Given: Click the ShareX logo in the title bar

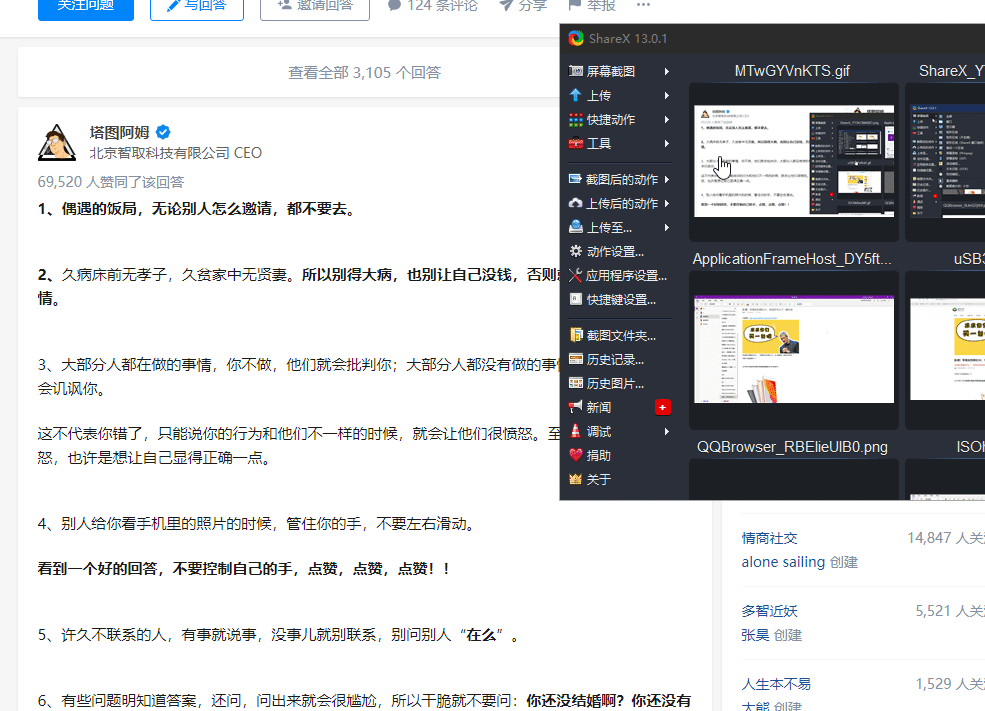Looking at the screenshot, I should [576, 39].
